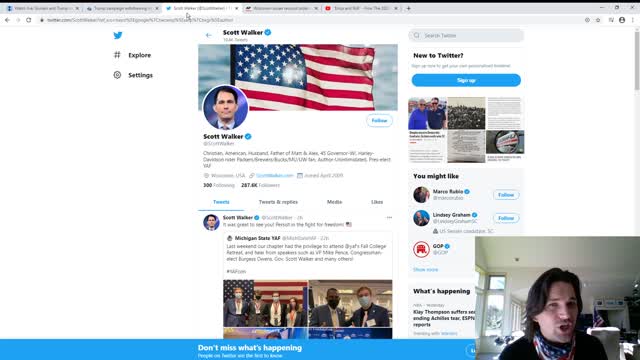Click the calendar icon beside Joined date
Screen dimensions: 640x360
tap(300, 176)
